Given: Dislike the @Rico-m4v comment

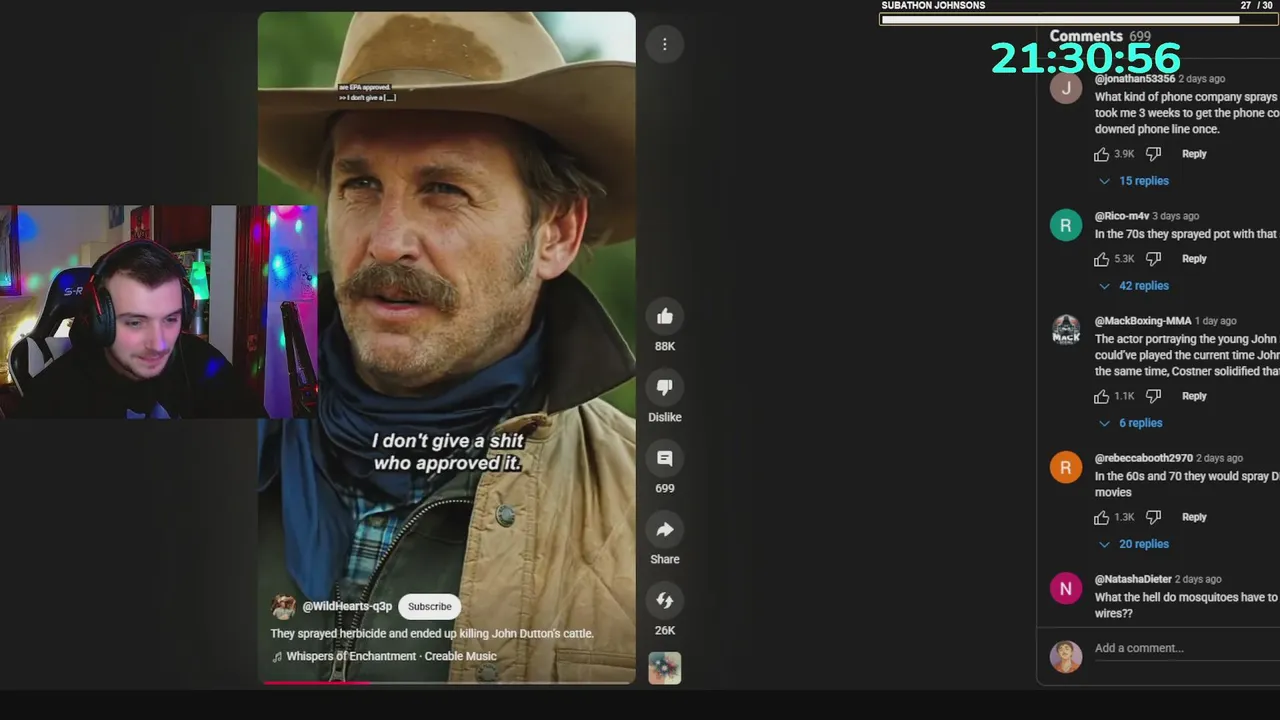Looking at the screenshot, I should coord(1153,259).
